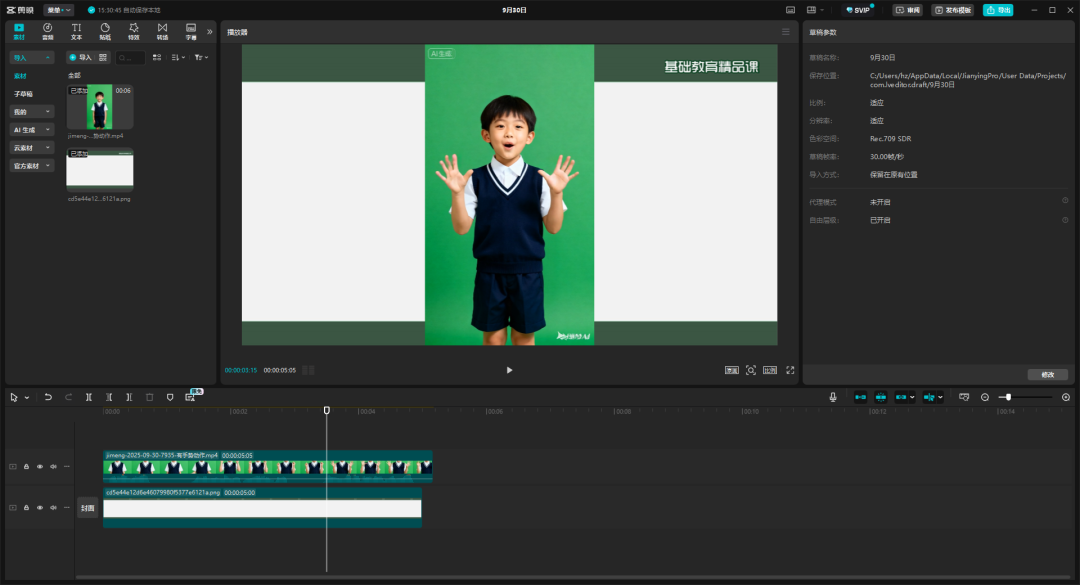
Task: Toggle lock on the image track
Action: click(27, 507)
